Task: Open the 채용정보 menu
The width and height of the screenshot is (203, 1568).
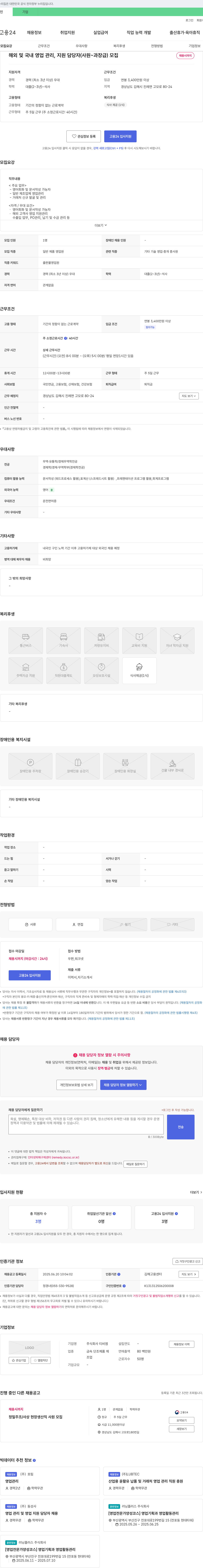Action: click(x=34, y=32)
